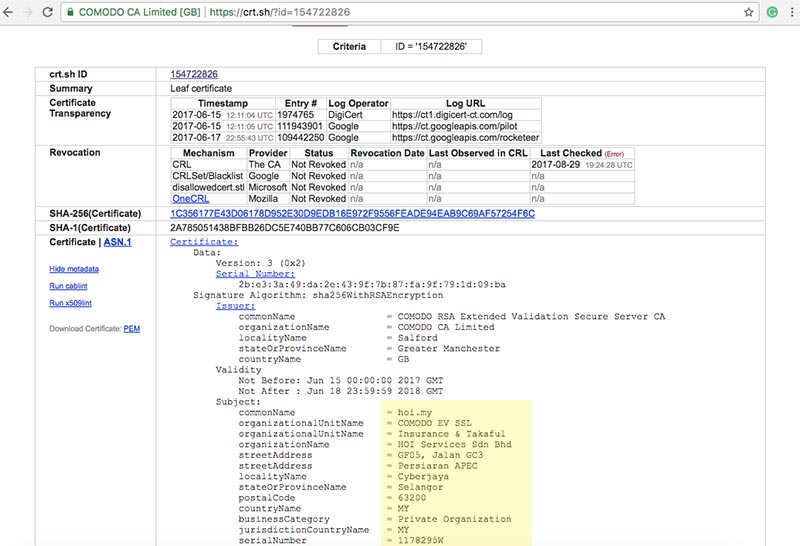Viewport: 800px width, 546px height.
Task: Select HOI Services Sdn Bhd organization value
Action: tap(455, 444)
